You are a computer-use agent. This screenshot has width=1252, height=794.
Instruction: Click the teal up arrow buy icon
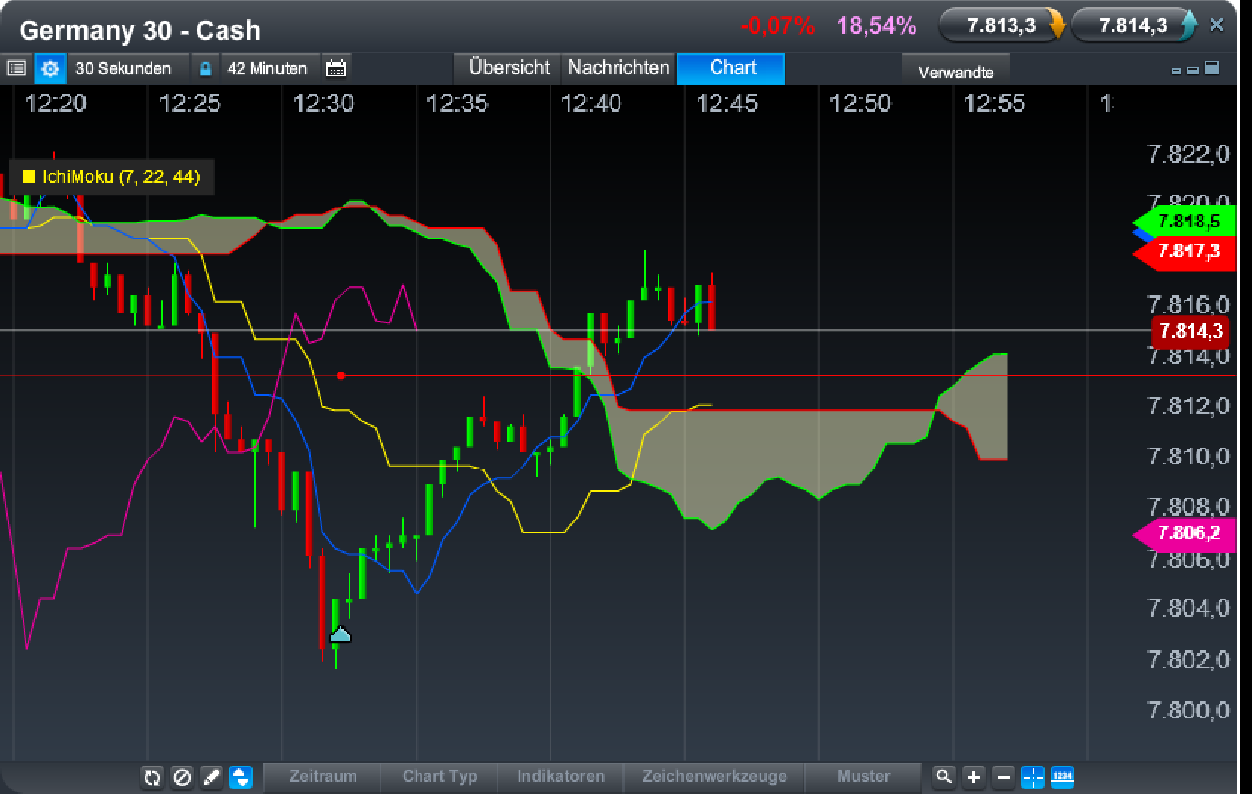[x=1189, y=25]
